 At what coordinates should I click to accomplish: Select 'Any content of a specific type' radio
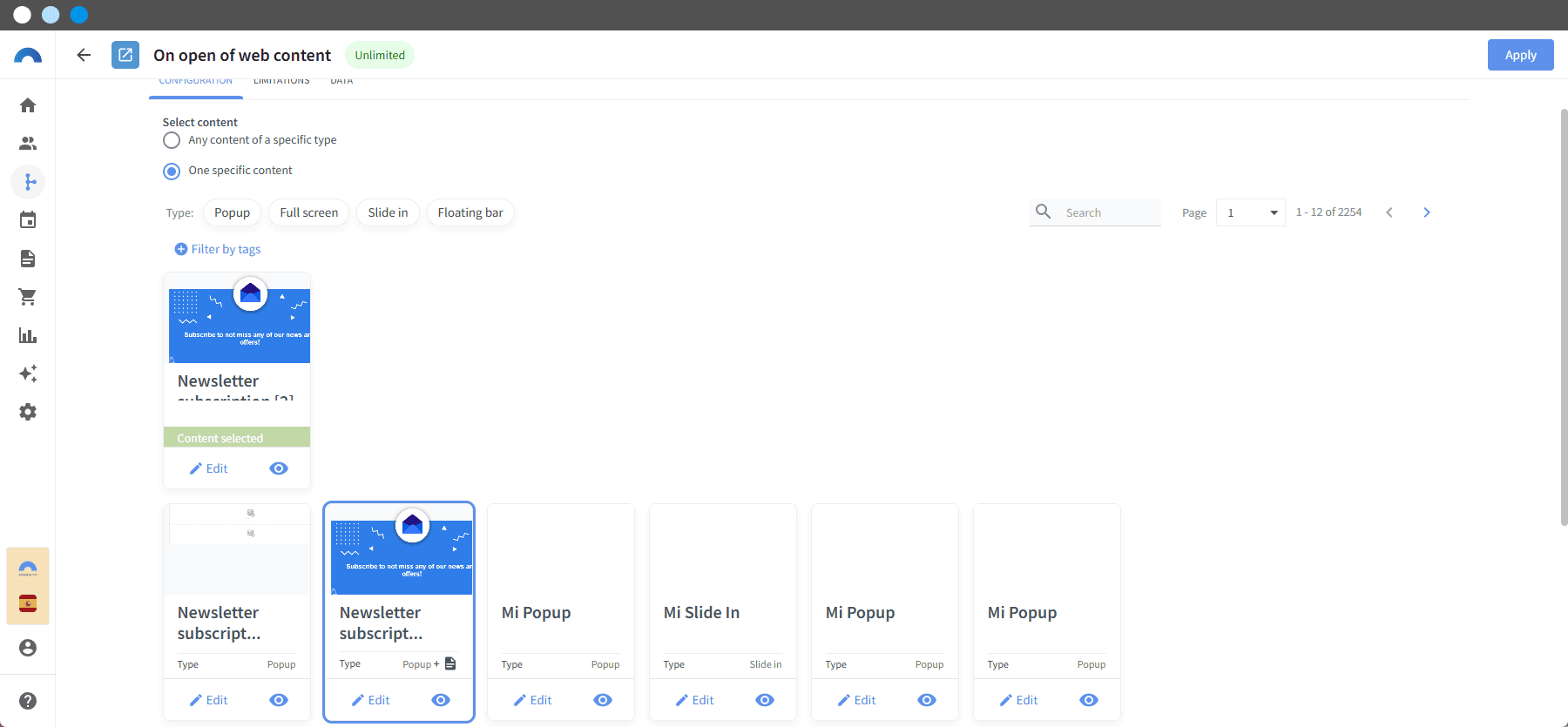(172, 140)
